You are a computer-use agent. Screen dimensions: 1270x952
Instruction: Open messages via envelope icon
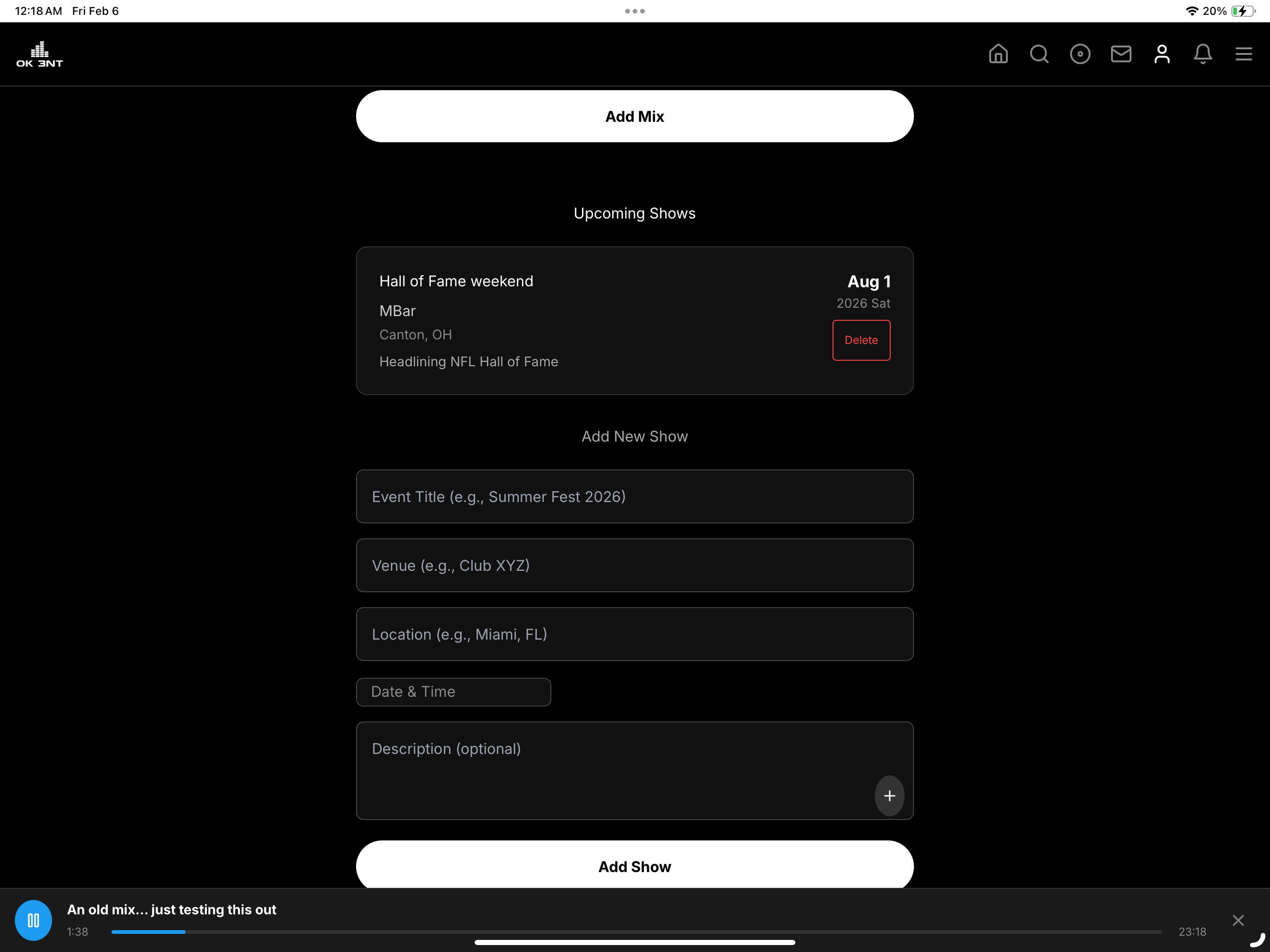(1121, 54)
